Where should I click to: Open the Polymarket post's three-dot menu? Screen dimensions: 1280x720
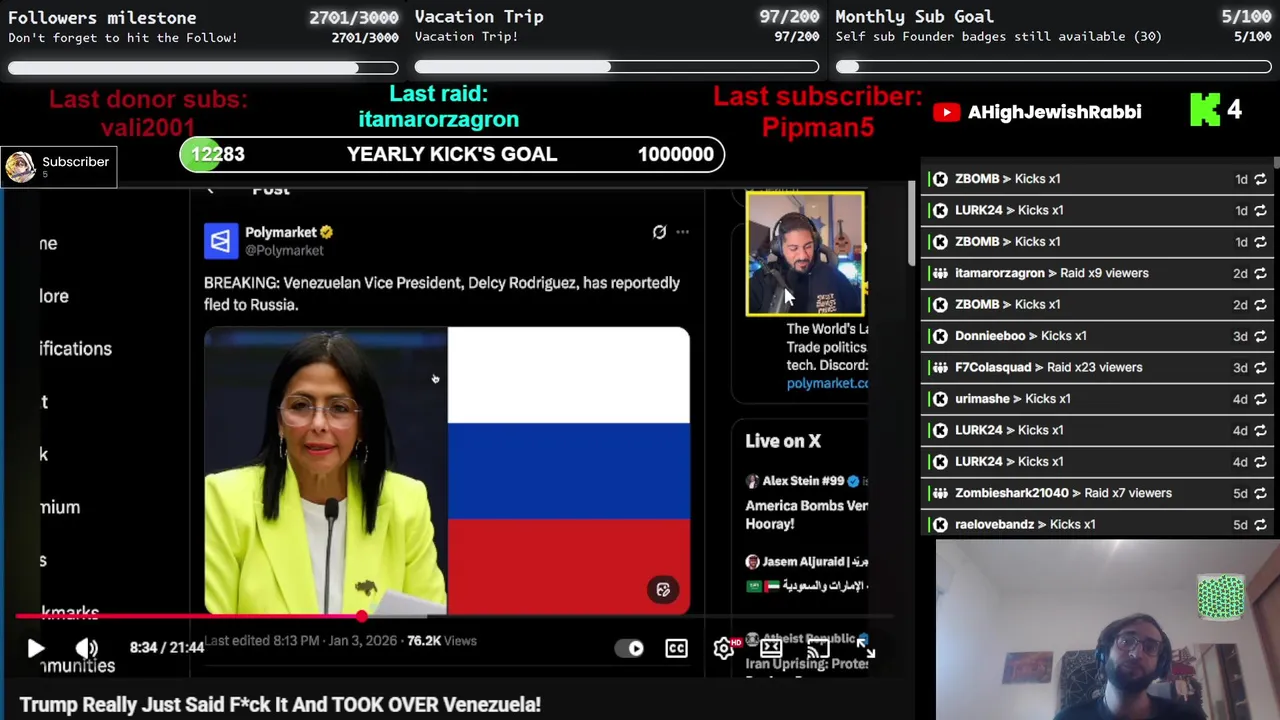(x=682, y=232)
